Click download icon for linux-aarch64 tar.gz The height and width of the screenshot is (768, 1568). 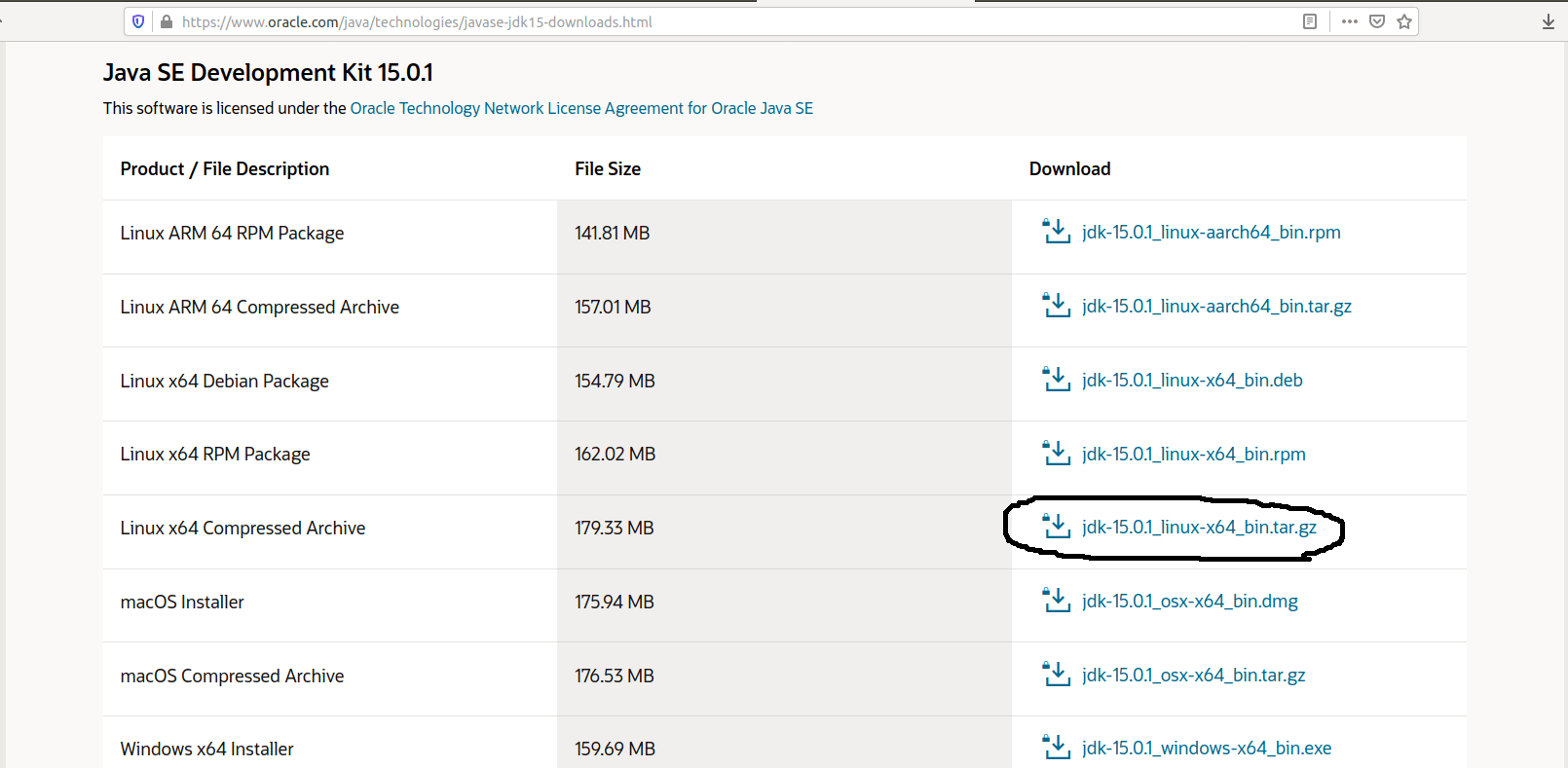1057,306
